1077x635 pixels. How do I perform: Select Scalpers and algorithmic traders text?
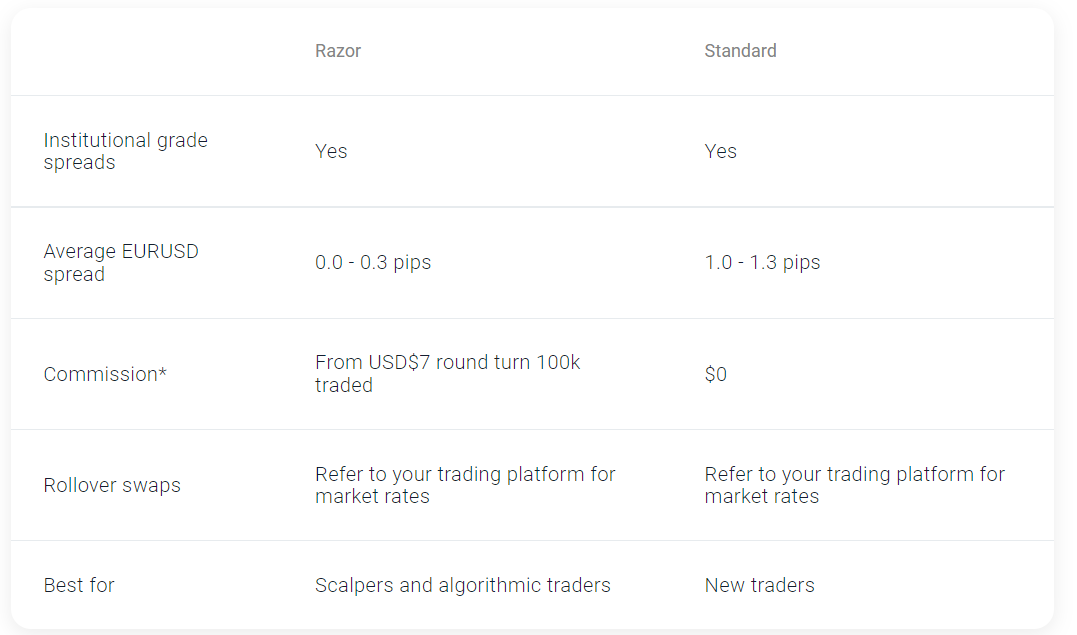click(462, 585)
